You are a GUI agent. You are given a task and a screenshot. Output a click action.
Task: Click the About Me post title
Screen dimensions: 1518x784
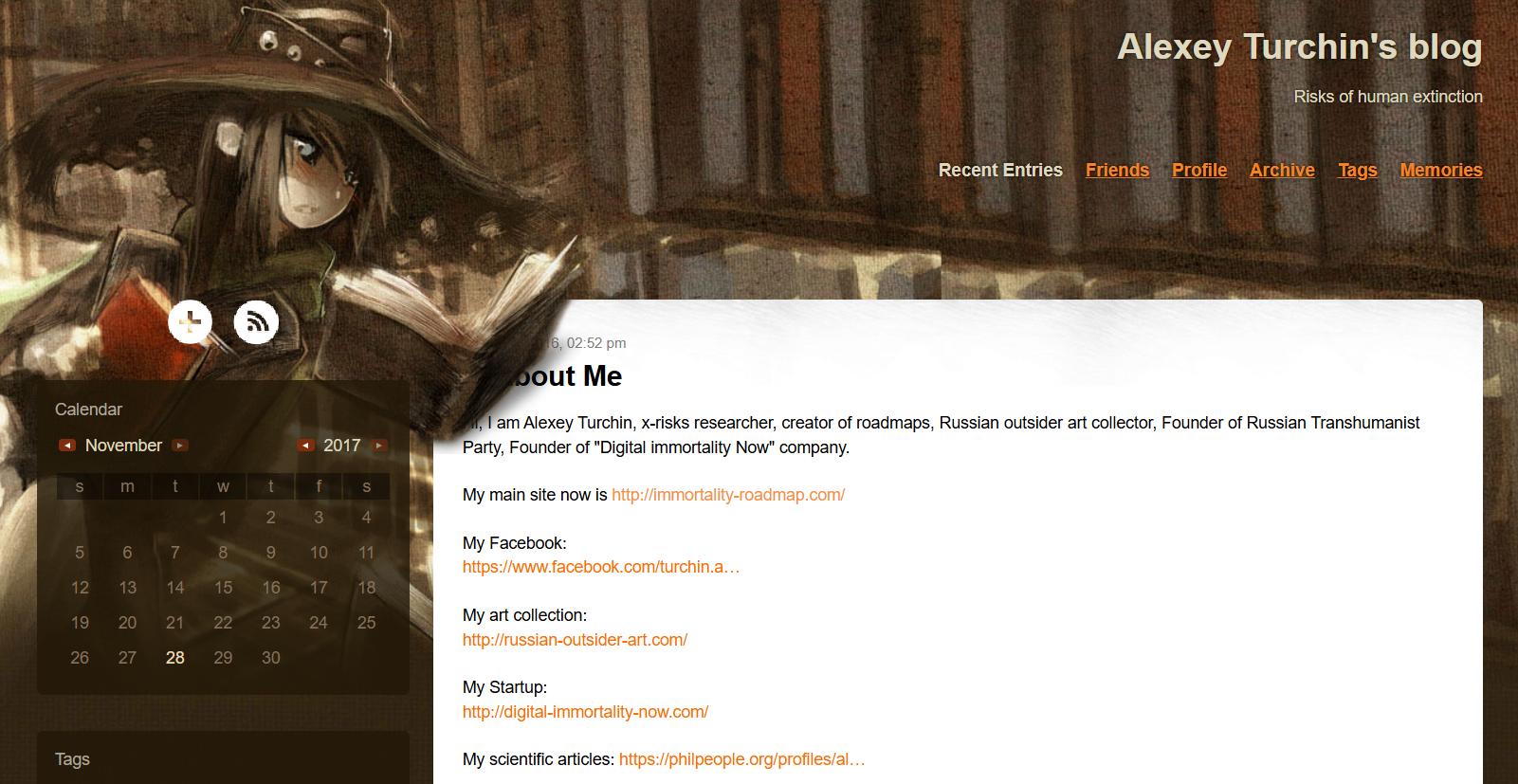point(565,376)
